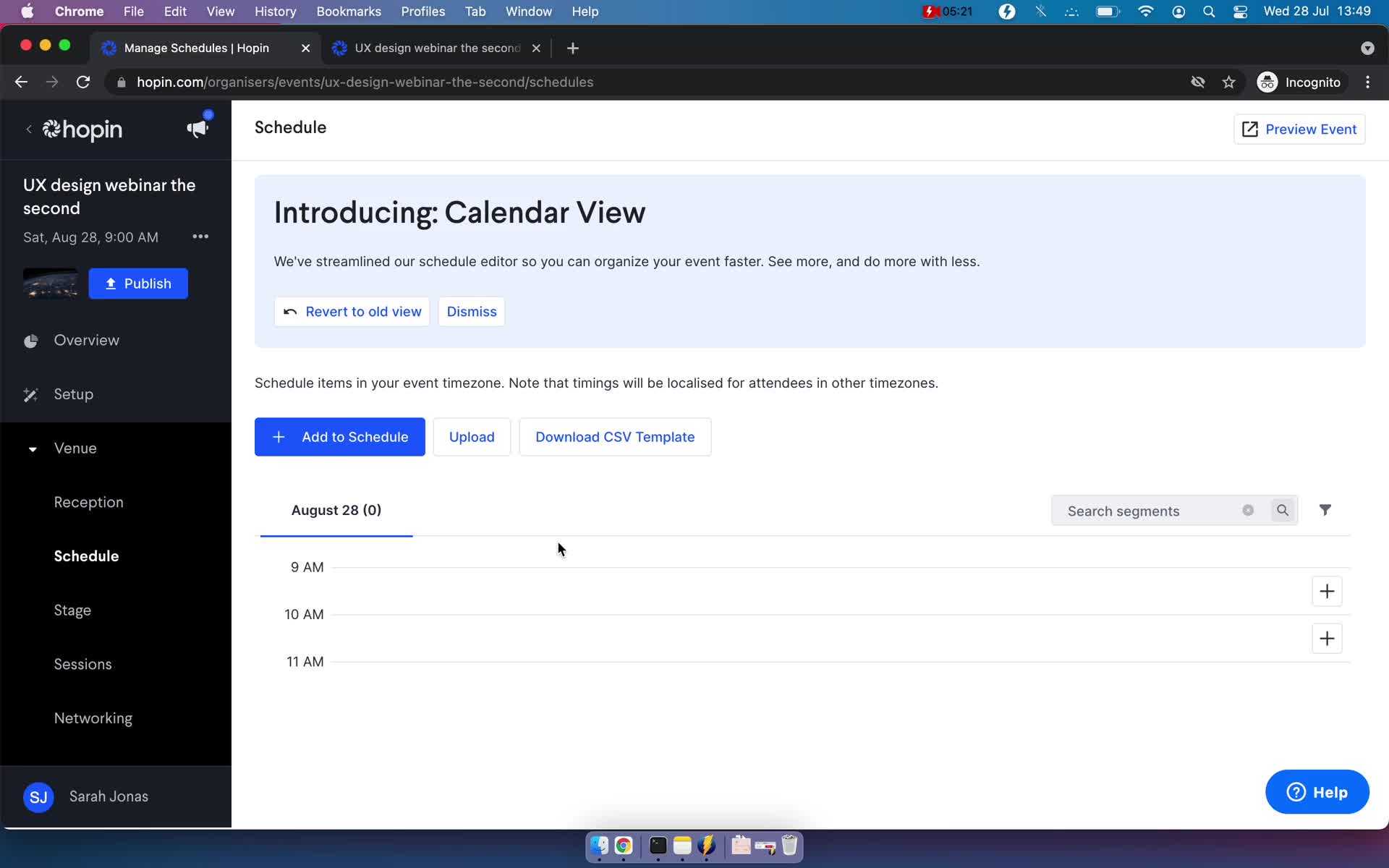Viewport: 1389px width, 868px height.
Task: Go back using sidebar chevron arrow
Action: point(29,129)
